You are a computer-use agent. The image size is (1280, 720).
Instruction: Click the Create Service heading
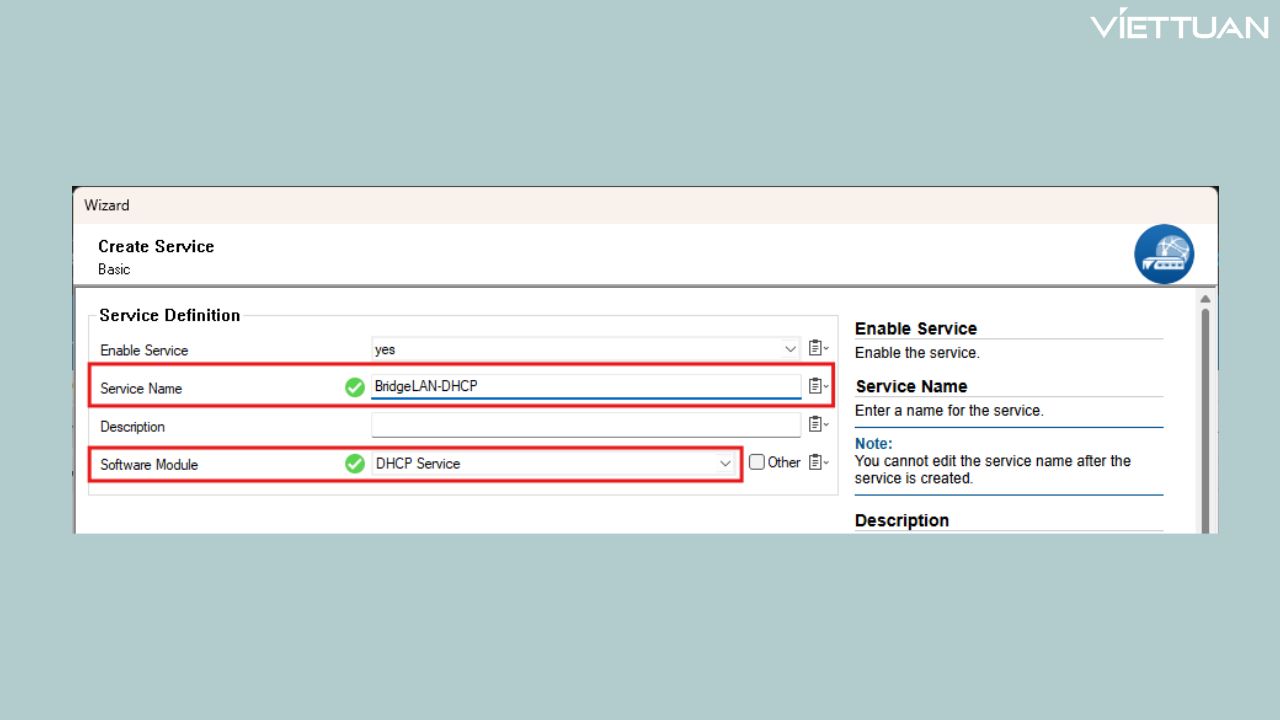(156, 246)
